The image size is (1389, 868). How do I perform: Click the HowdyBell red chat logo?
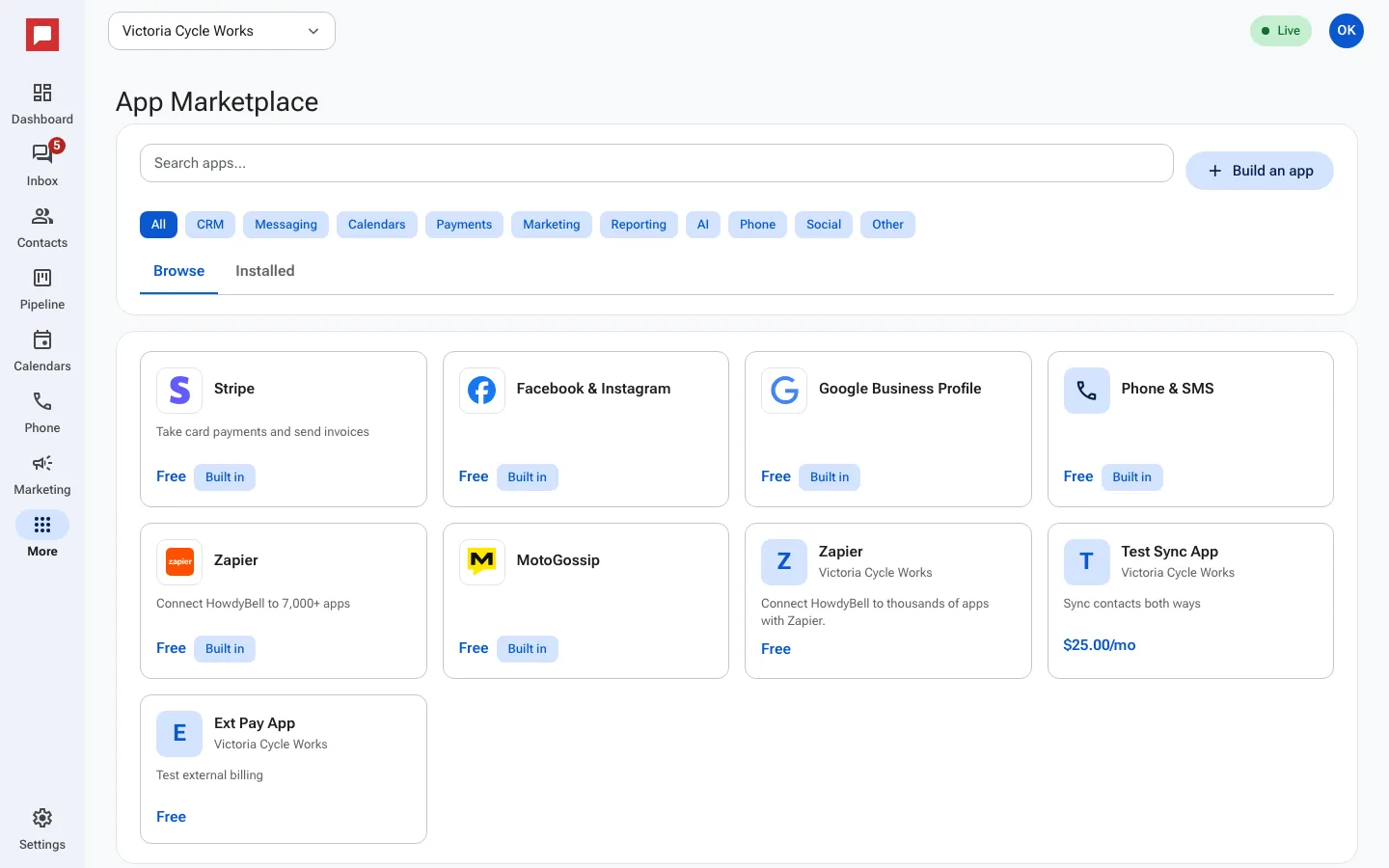(42, 36)
